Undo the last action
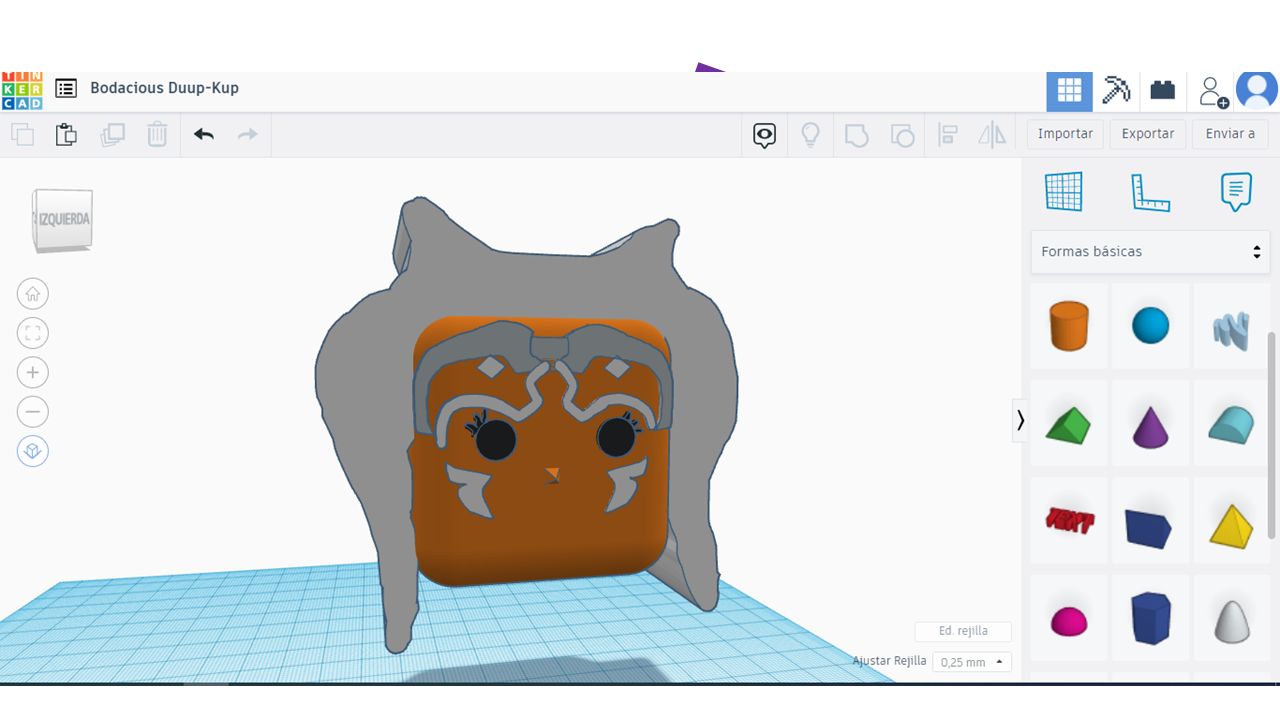 [x=204, y=134]
